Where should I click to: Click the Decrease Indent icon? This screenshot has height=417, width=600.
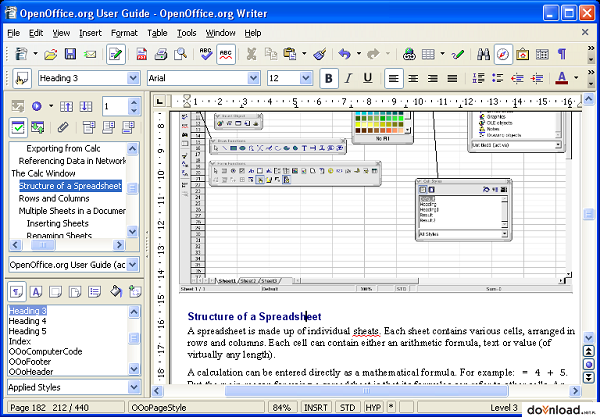click(517, 78)
